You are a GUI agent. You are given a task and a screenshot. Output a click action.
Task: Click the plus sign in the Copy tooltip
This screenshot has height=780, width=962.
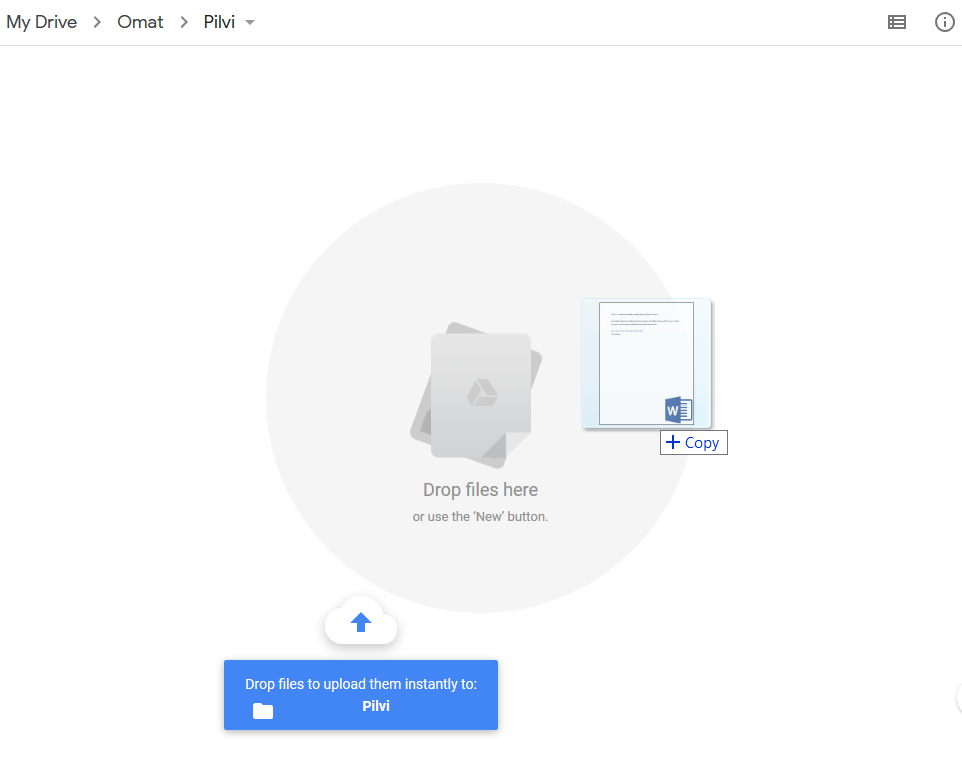(673, 442)
